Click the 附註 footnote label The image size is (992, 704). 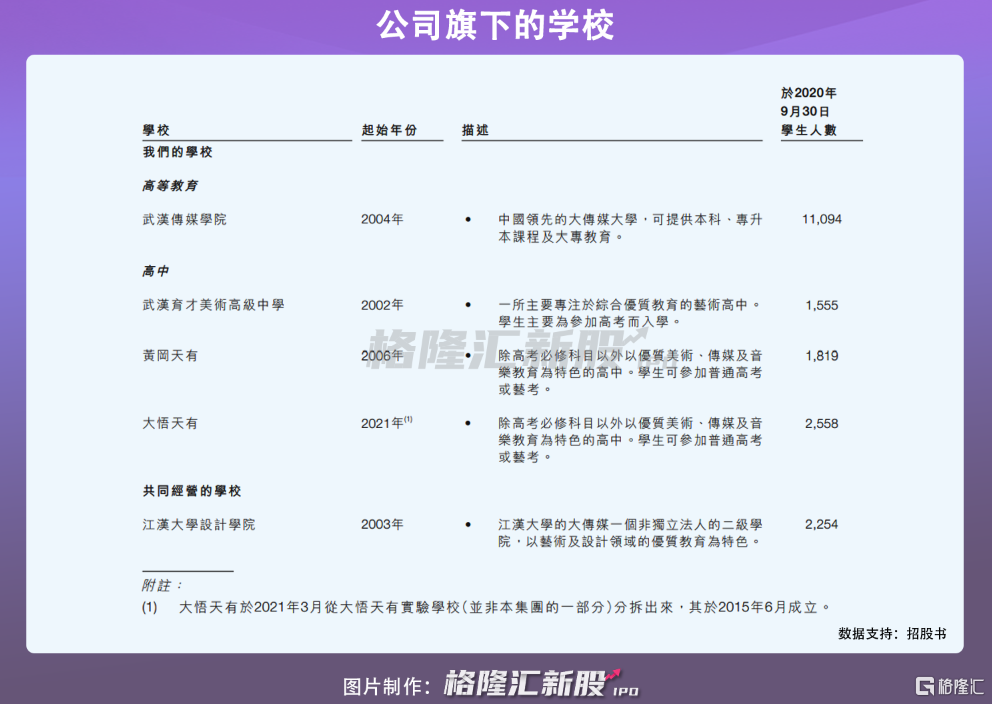tap(160, 585)
